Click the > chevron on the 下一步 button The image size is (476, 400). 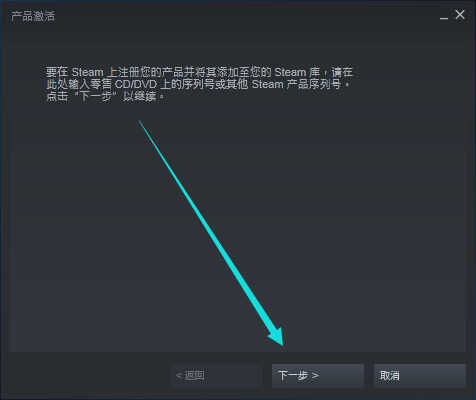click(x=315, y=376)
